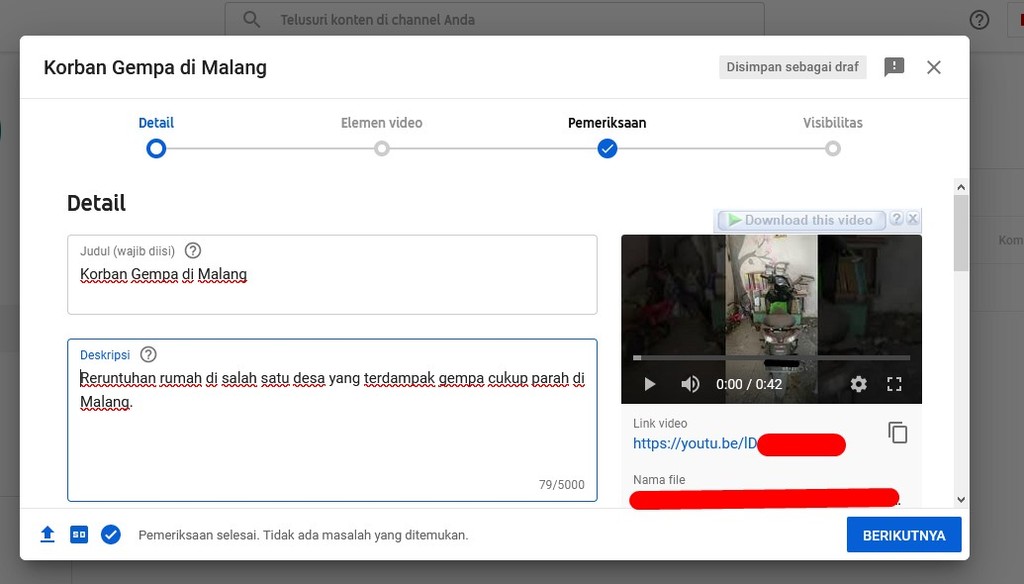Click the scrollbar down arrow
Image resolution: width=1024 pixels, height=584 pixels.
click(x=961, y=500)
